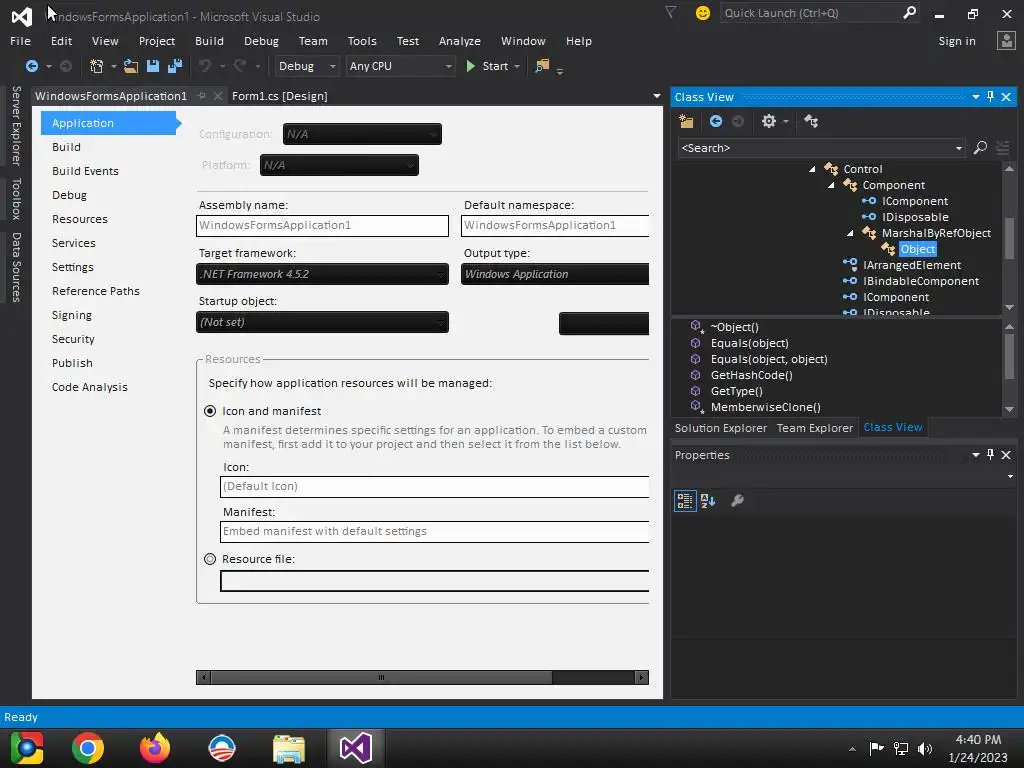
Task: Click the Undo arrow in toolbar
Action: (205, 66)
